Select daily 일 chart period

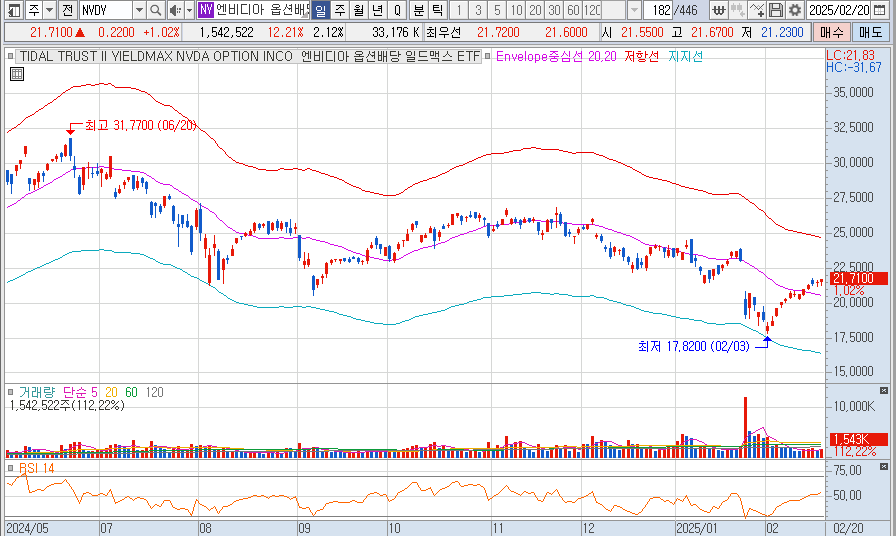pyautogui.click(x=321, y=10)
